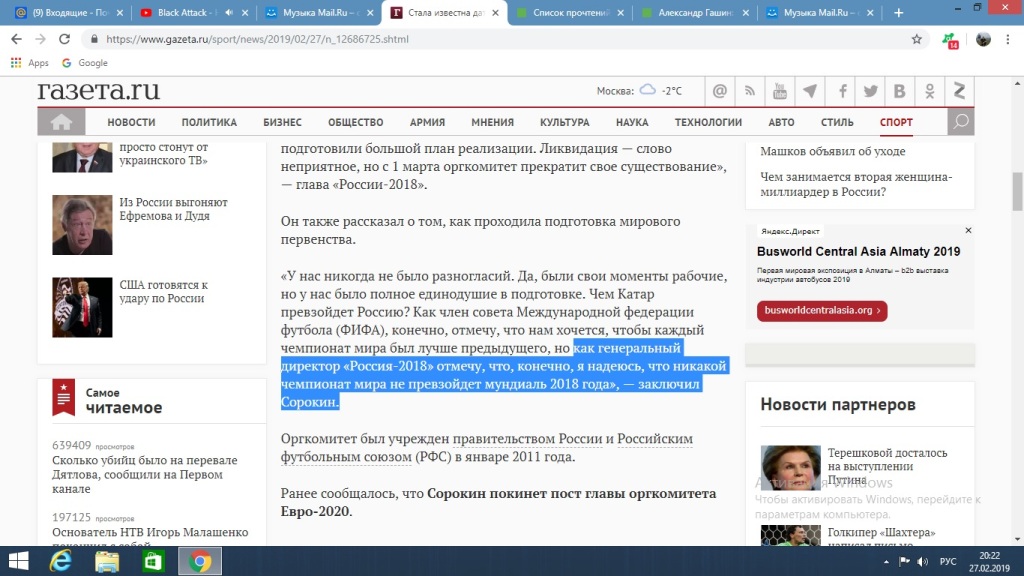Open 'Машков объявил об уходе' article

click(x=833, y=151)
